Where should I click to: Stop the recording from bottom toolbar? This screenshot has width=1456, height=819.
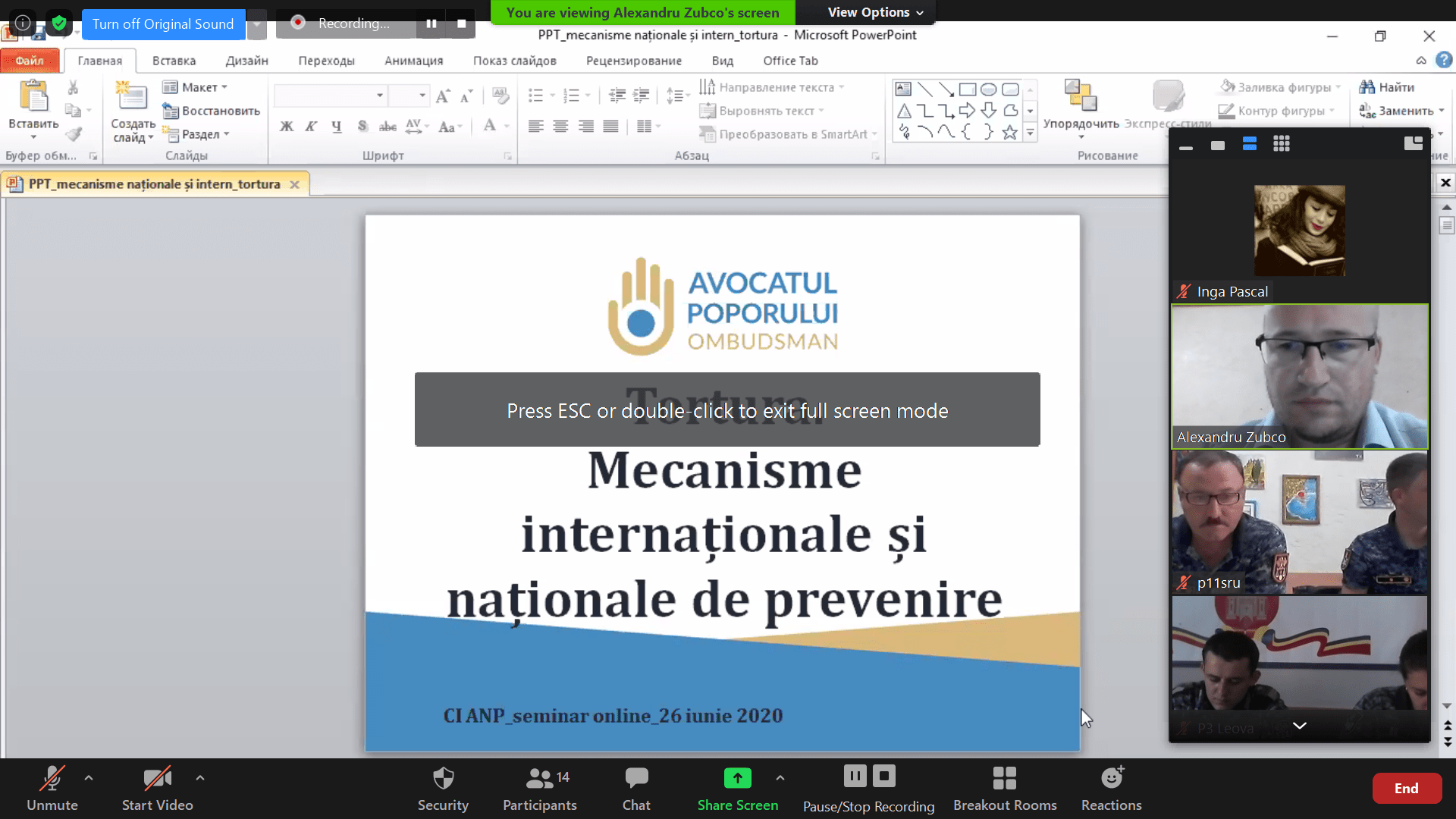point(884,776)
